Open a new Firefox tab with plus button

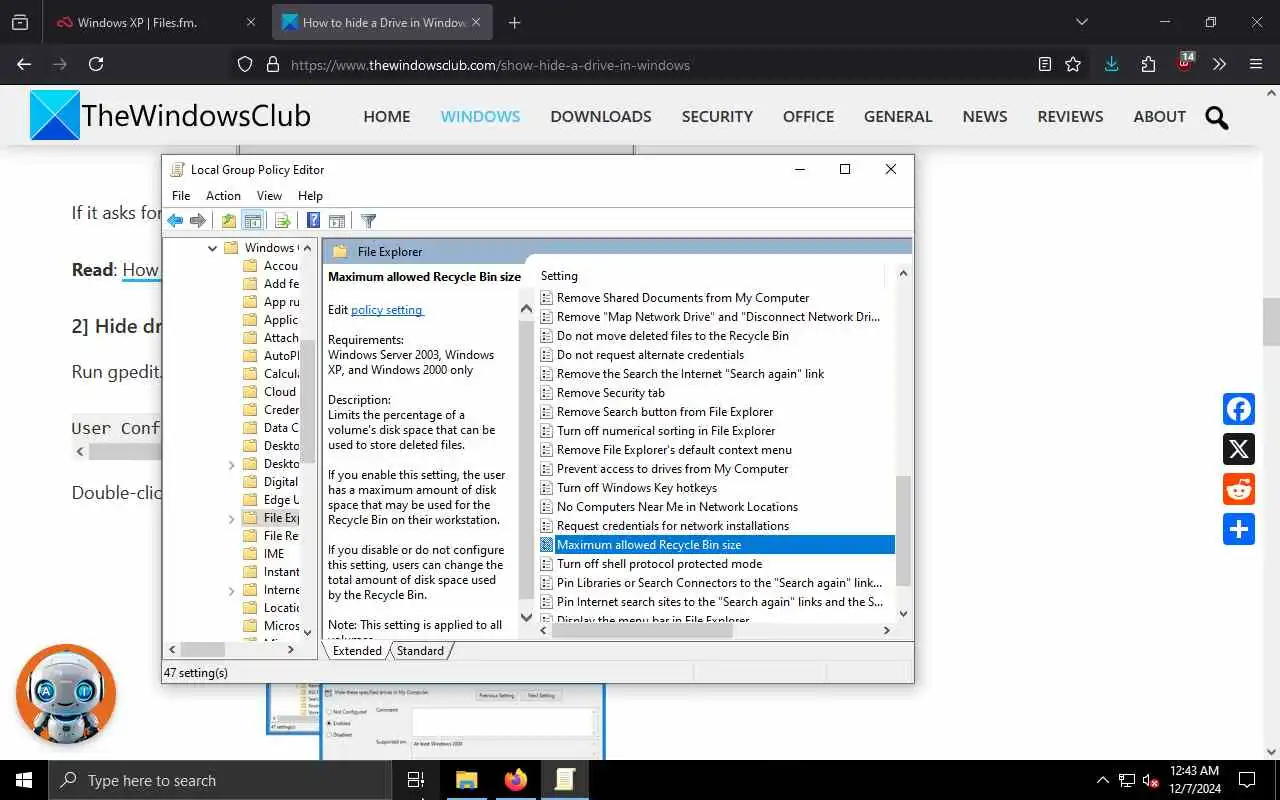coord(514,22)
